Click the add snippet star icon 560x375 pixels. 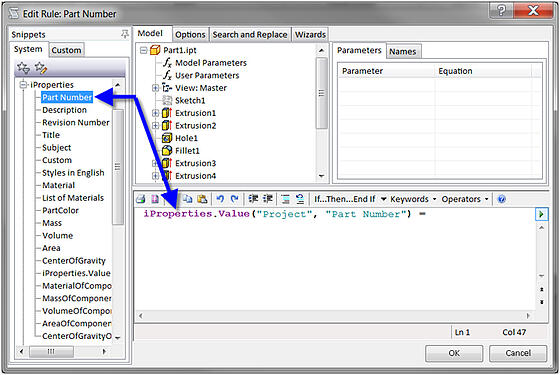23,68
